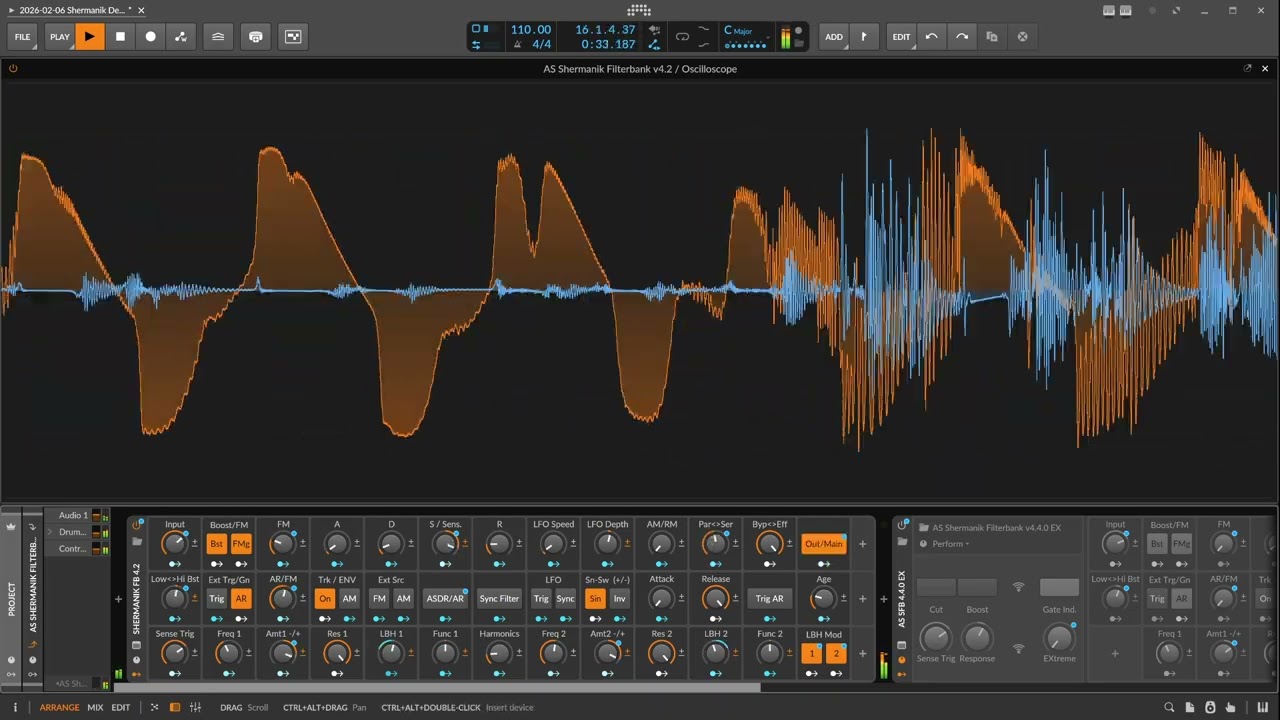Close the 2026-02-06 Shermanik project tab
Screen dimensions: 1280x720
(141, 10)
